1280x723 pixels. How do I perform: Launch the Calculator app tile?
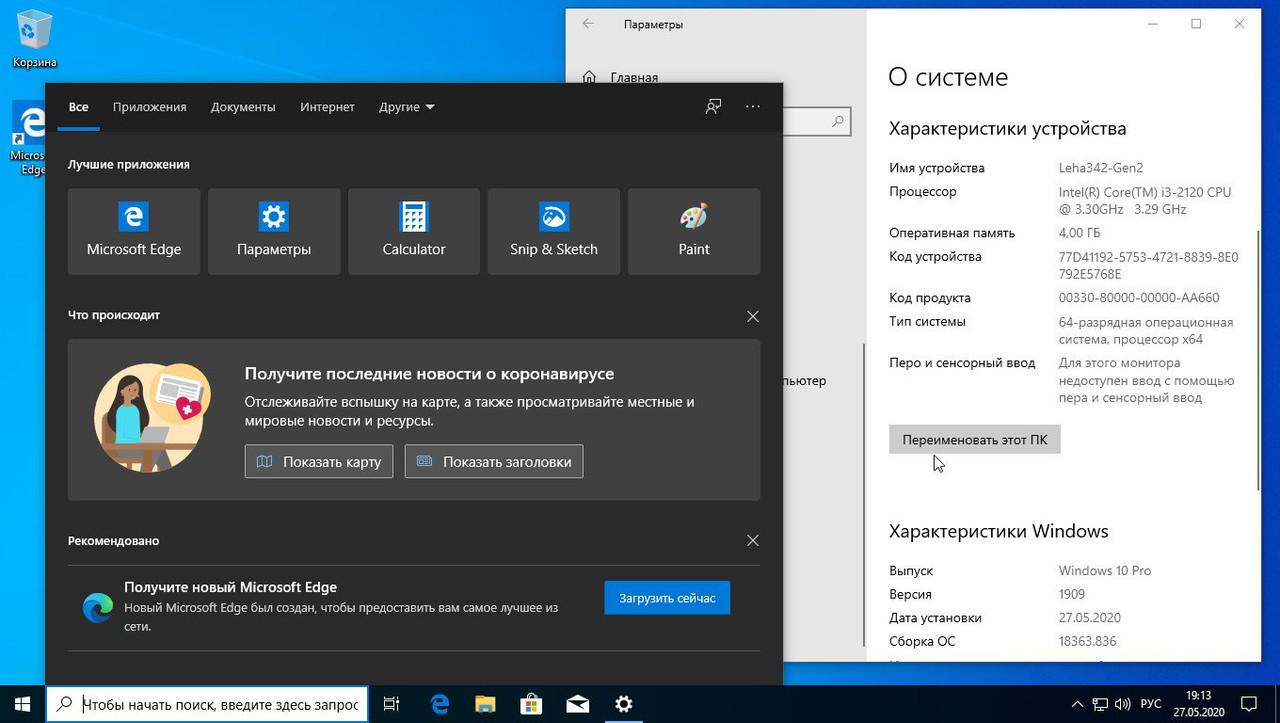[414, 231]
